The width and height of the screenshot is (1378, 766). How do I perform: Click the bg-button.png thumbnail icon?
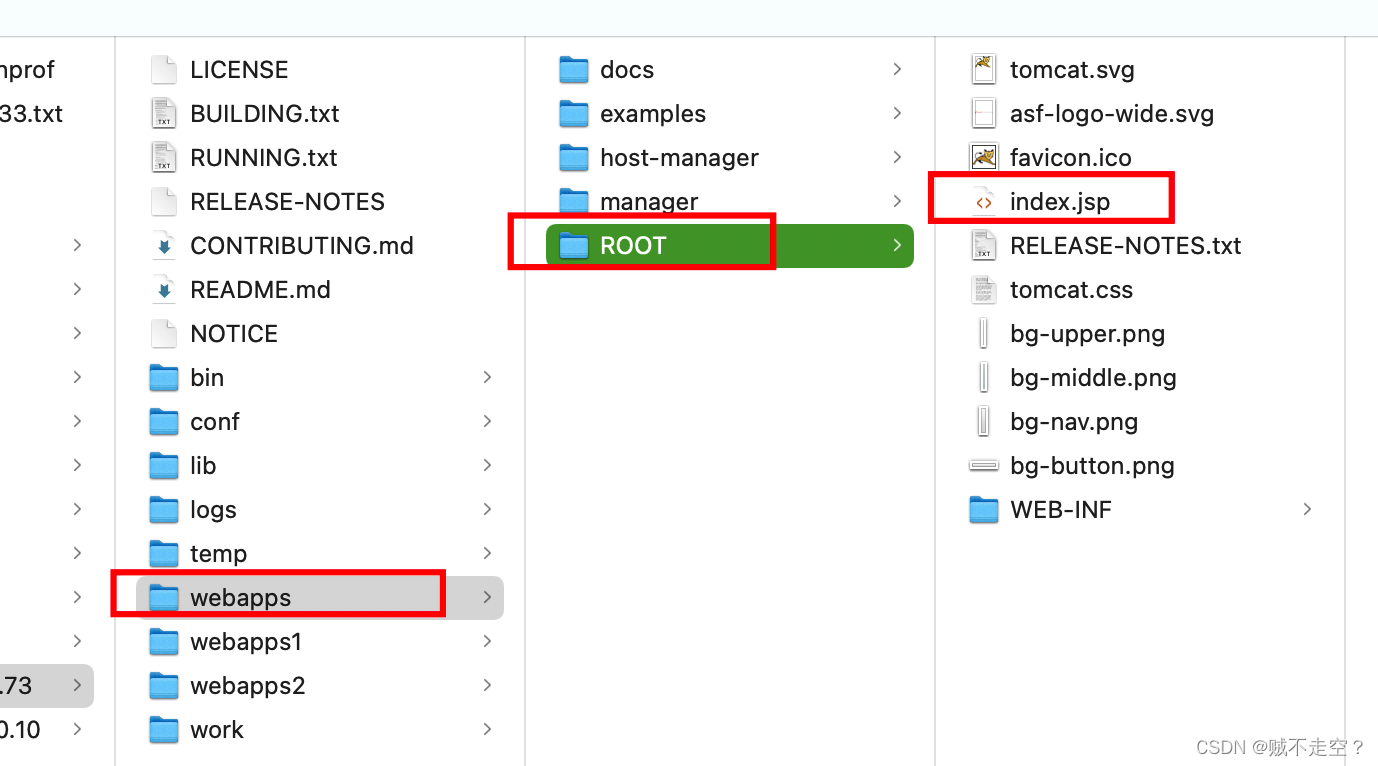pos(984,465)
